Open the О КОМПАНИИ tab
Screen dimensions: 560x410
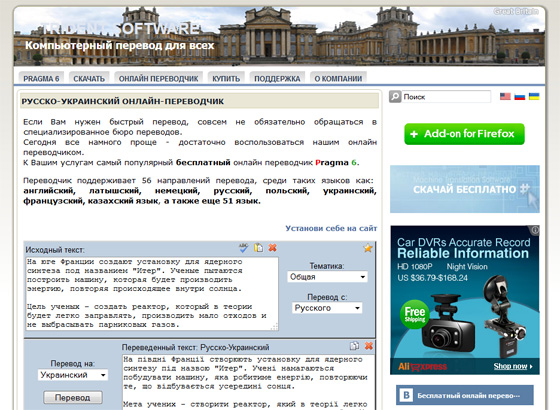pyautogui.click(x=338, y=79)
